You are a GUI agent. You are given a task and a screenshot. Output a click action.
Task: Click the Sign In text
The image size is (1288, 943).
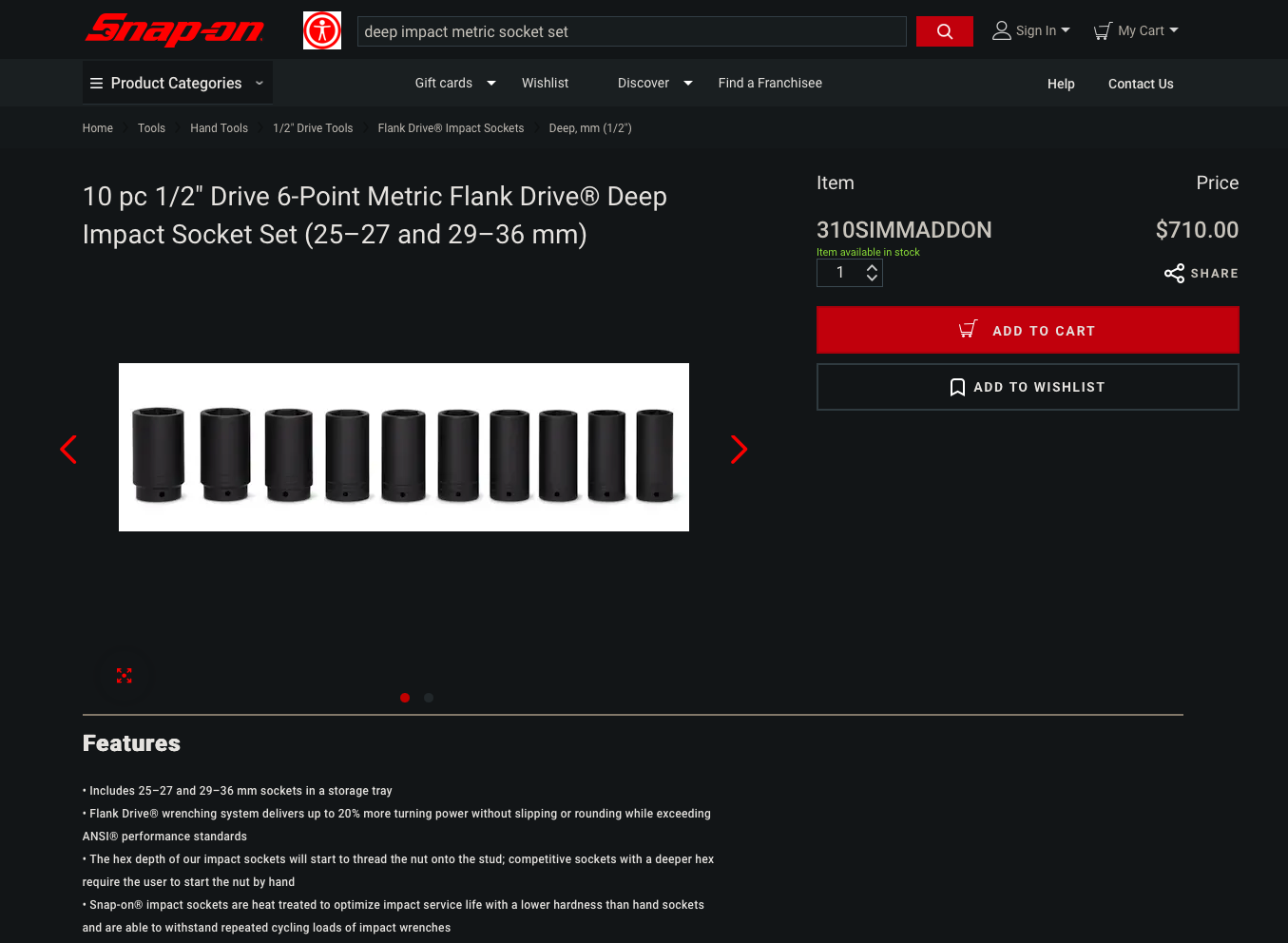tap(1036, 30)
